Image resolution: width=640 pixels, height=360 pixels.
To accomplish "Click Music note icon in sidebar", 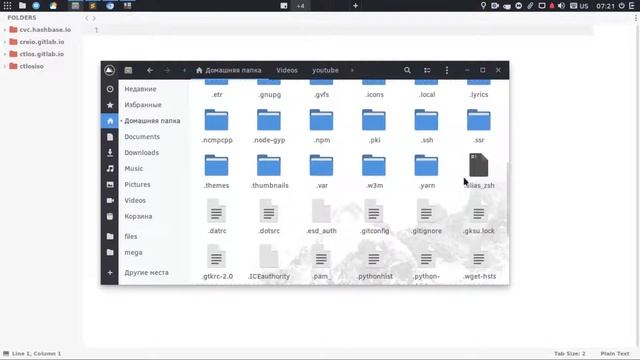I will click(110, 169).
